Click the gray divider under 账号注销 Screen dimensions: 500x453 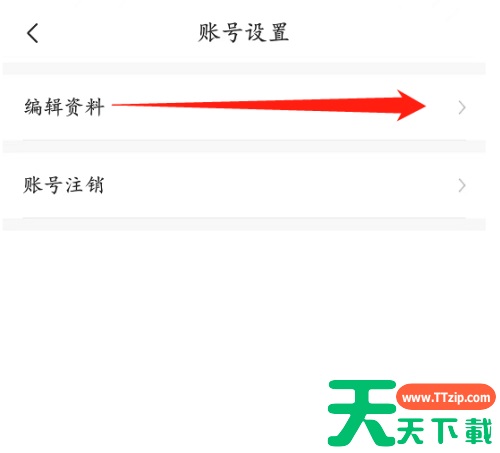coord(244,224)
